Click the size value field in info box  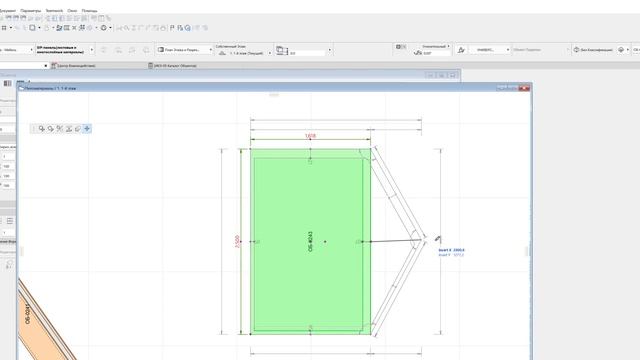coord(308,53)
